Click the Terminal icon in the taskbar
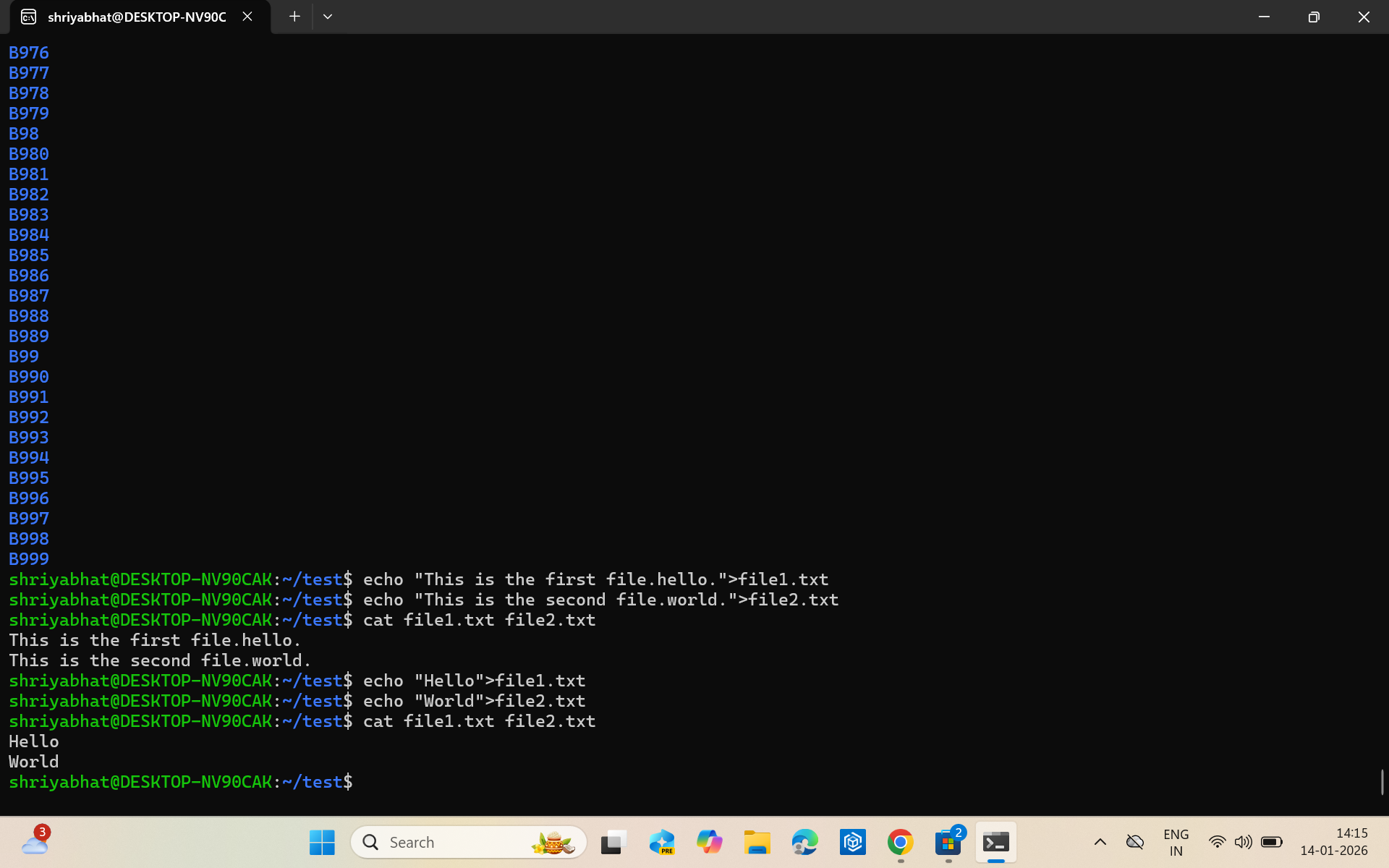Image resolution: width=1389 pixels, height=868 pixels. click(x=995, y=842)
